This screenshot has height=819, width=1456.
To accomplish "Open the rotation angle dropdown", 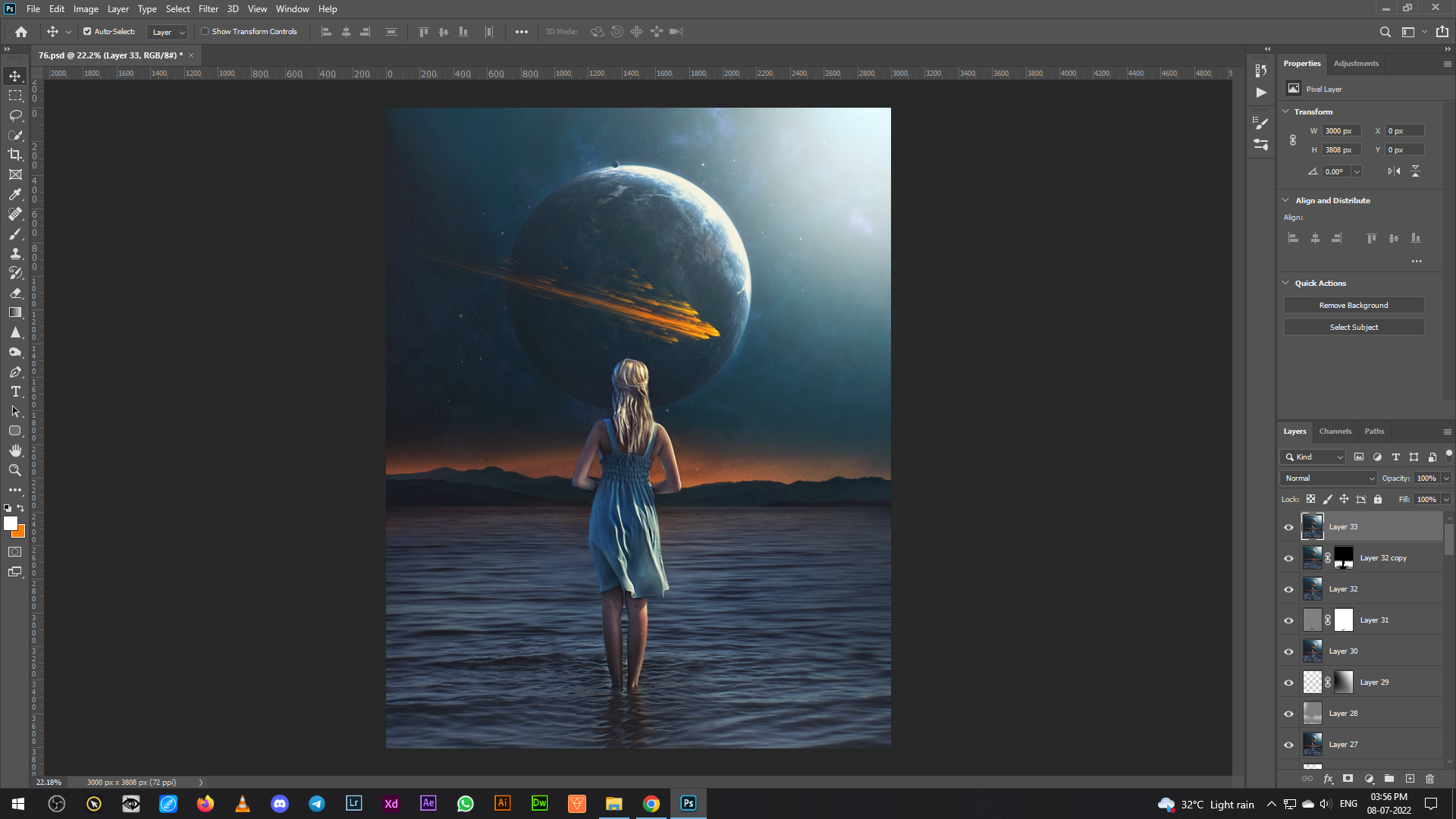I will (1357, 171).
